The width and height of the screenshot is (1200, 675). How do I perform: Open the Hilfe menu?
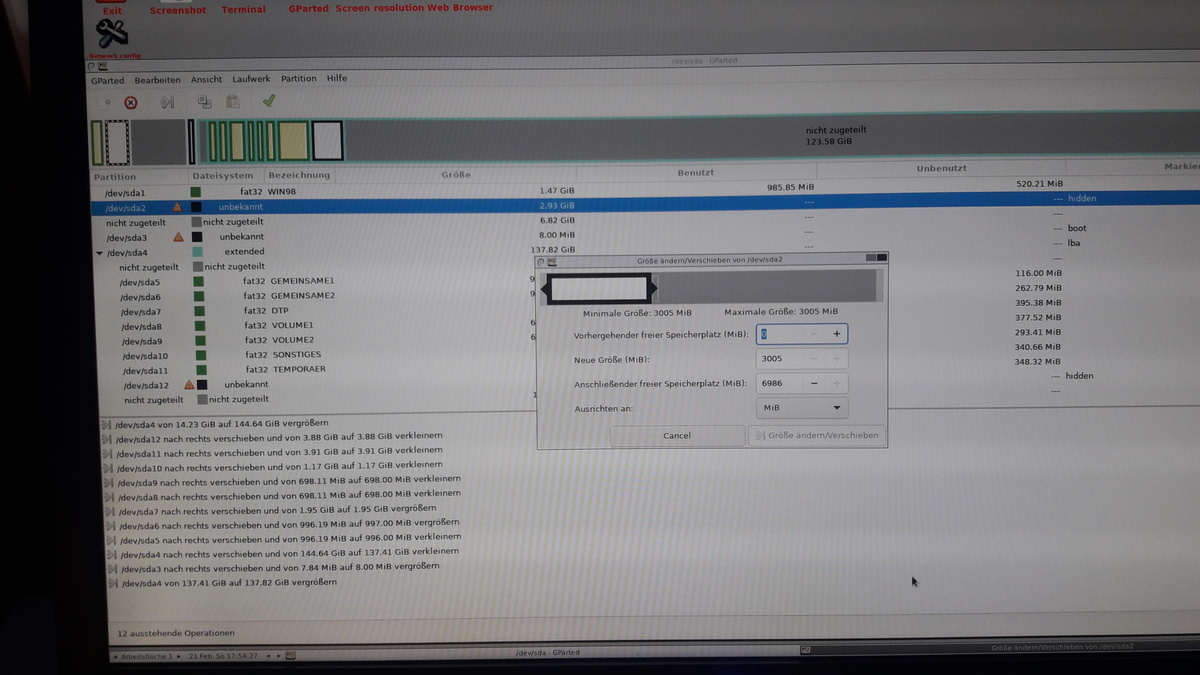point(337,78)
